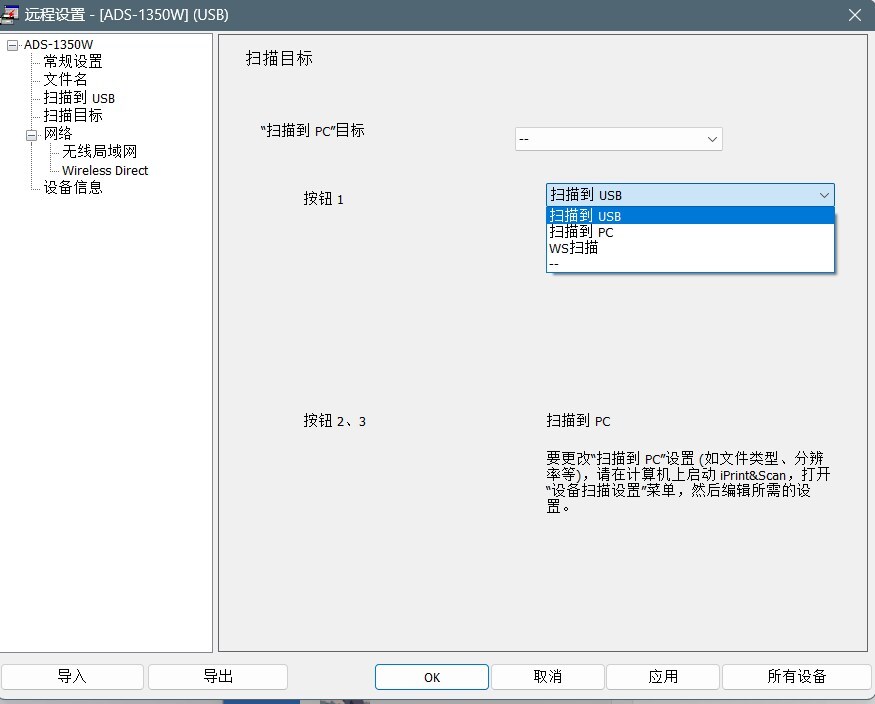Choose 扫描到 USB from dropdown list
Screen dimensions: 875x704
click(x=689, y=216)
